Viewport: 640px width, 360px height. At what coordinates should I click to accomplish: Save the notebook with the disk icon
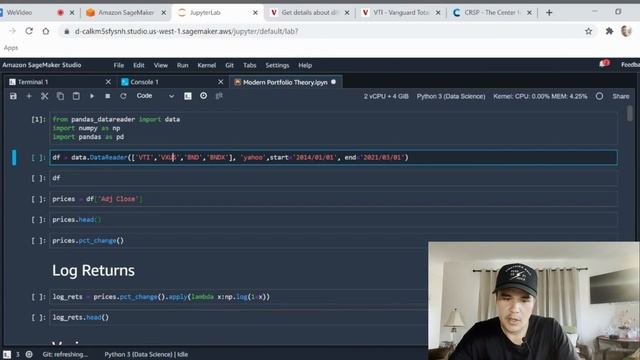(x=13, y=96)
